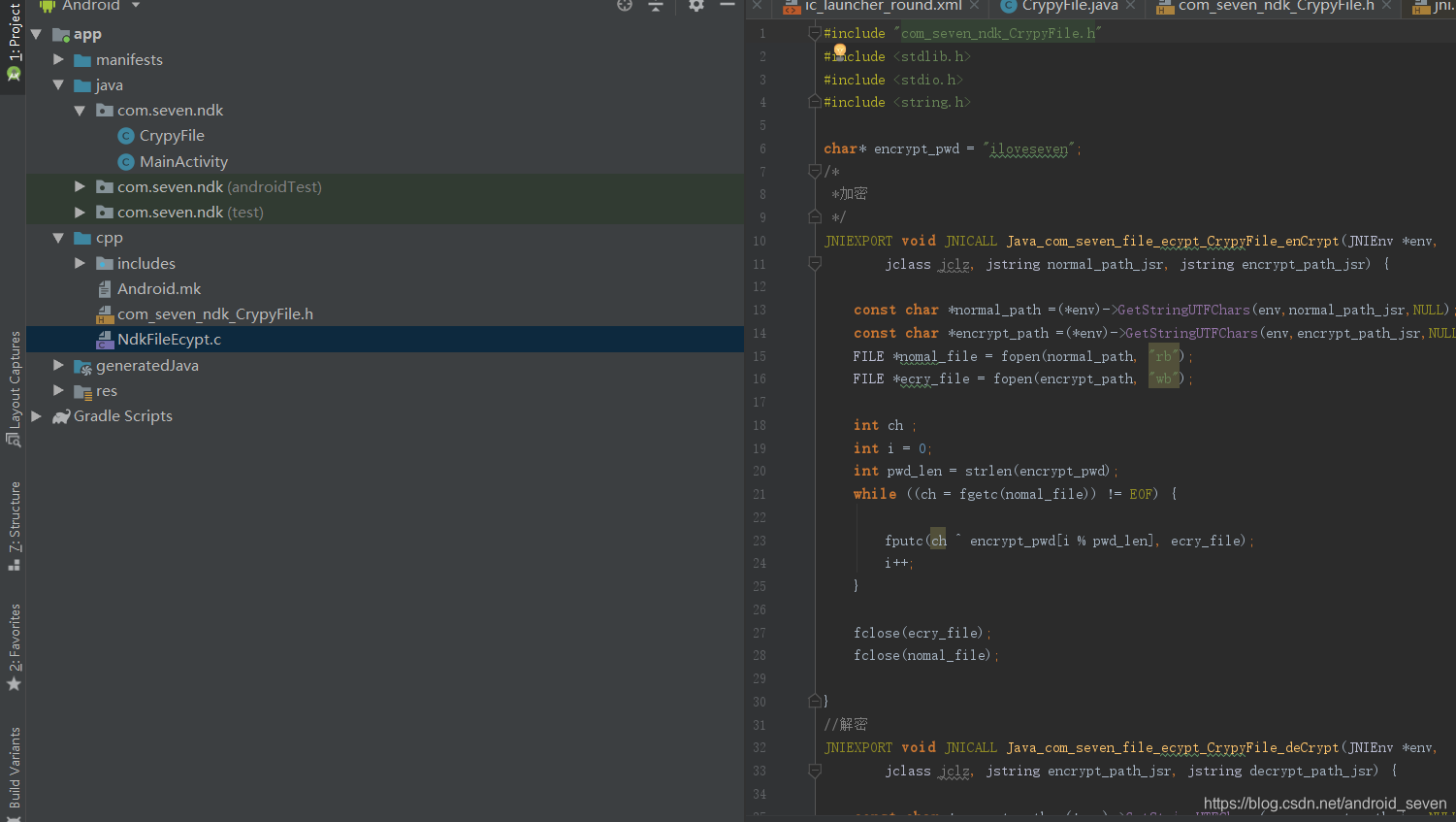Open the Z: Structure tool window
This screenshot has width=1456, height=822.
(14, 525)
